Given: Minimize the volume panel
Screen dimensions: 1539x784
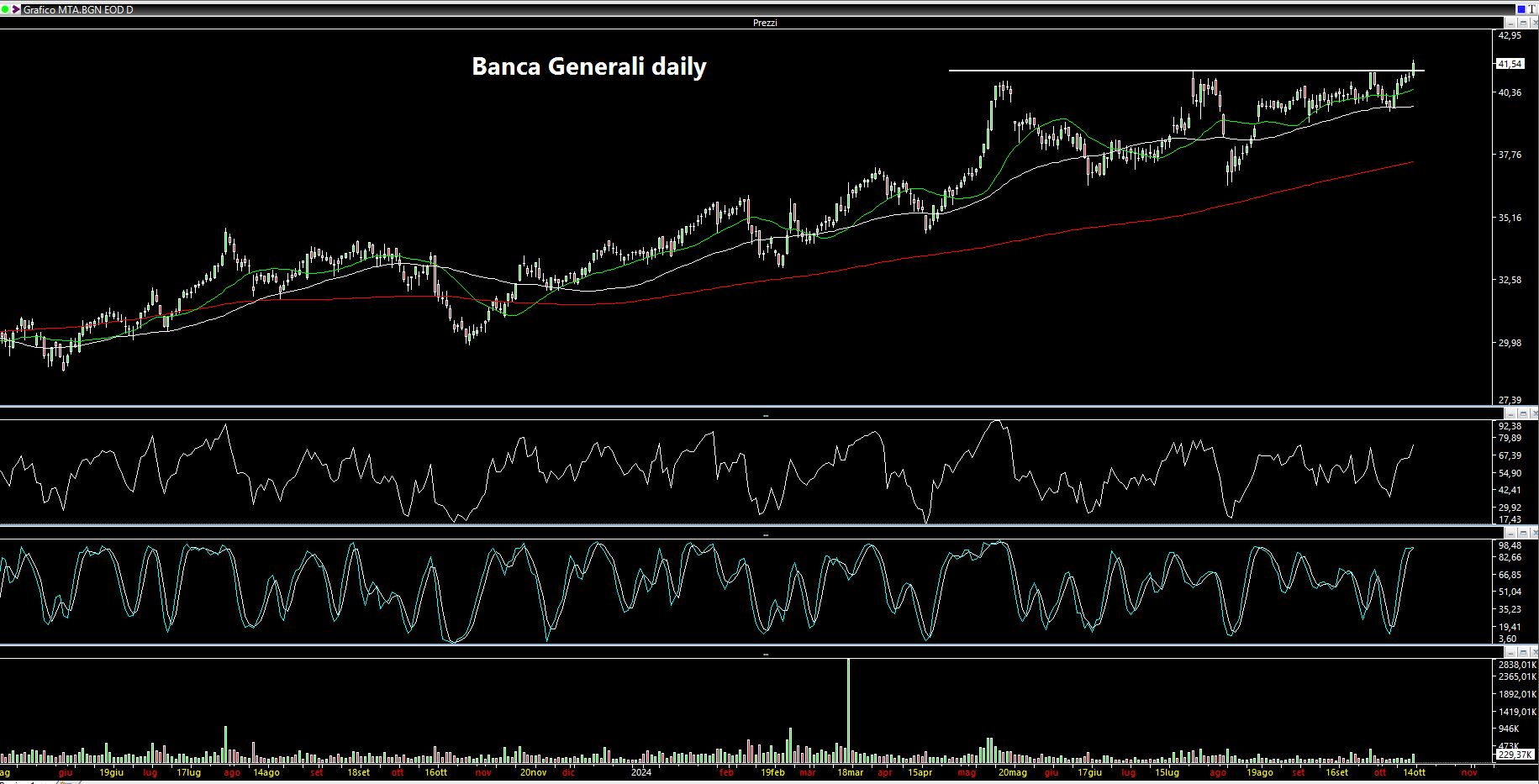Looking at the screenshot, I should [x=1510, y=651].
